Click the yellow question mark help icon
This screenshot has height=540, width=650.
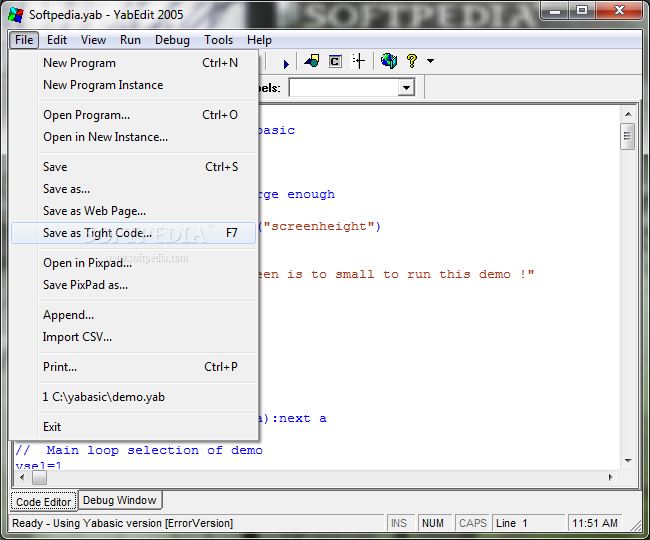(x=412, y=61)
